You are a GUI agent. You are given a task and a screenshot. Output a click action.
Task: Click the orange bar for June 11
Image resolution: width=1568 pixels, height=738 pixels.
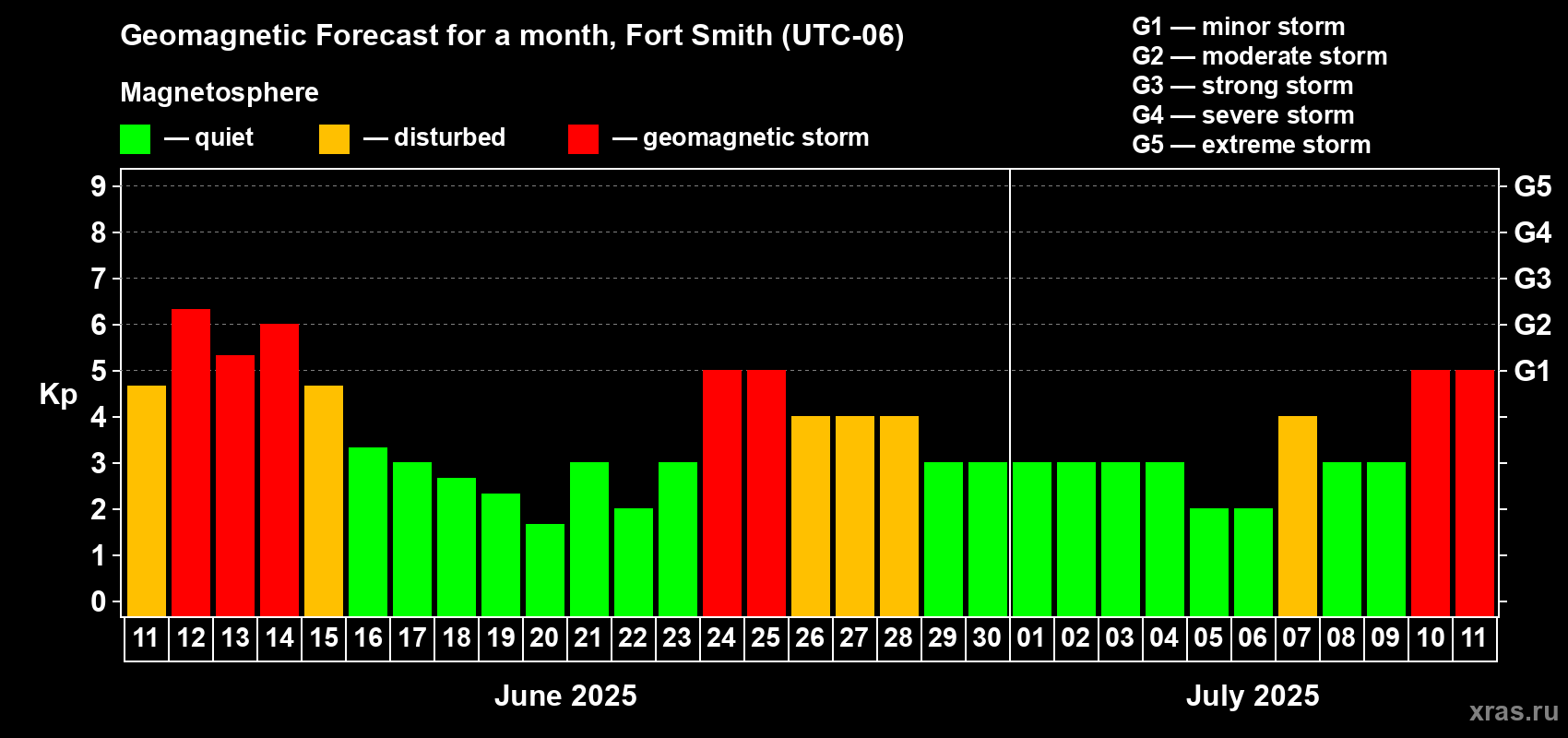click(147, 501)
